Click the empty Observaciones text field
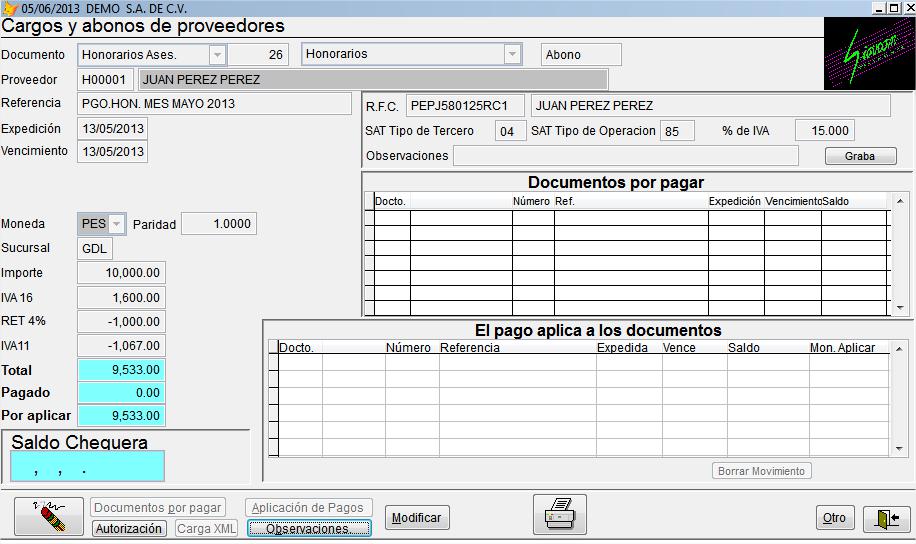Screen dimensions: 916x544 [626, 156]
